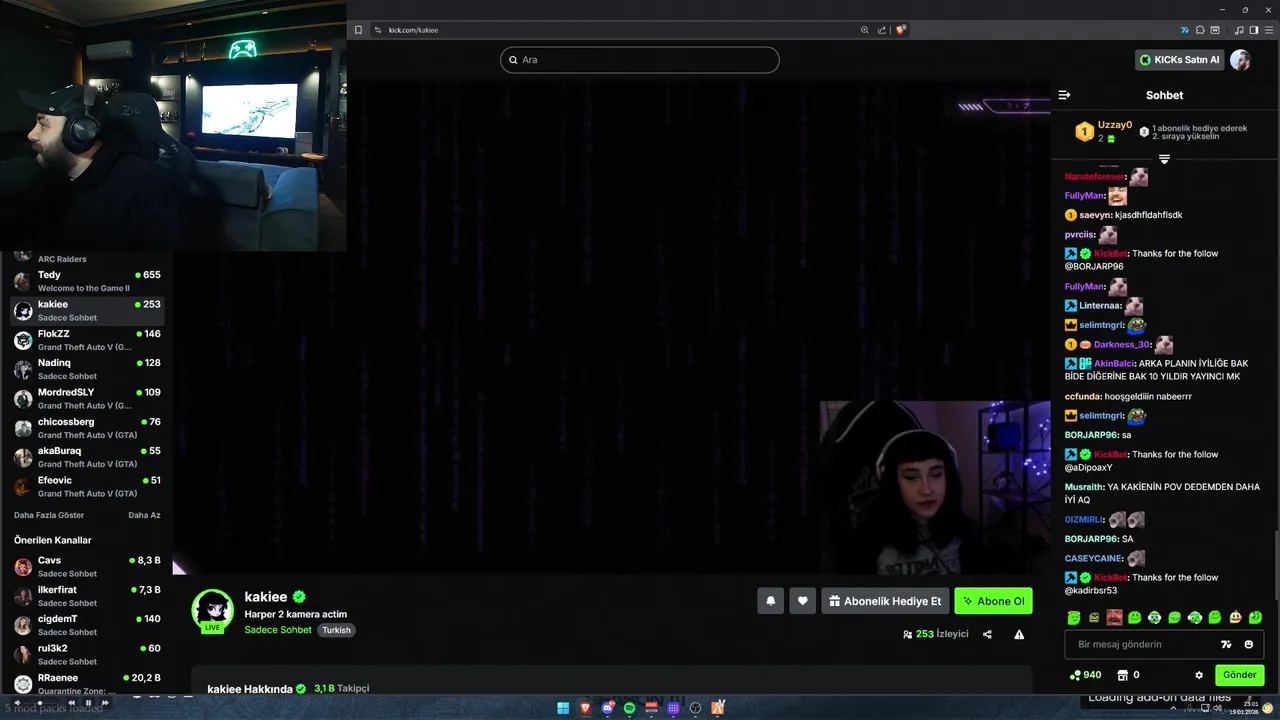Select Tedy channel in the sidebar
Image resolution: width=1280 pixels, height=720 pixels.
point(88,281)
